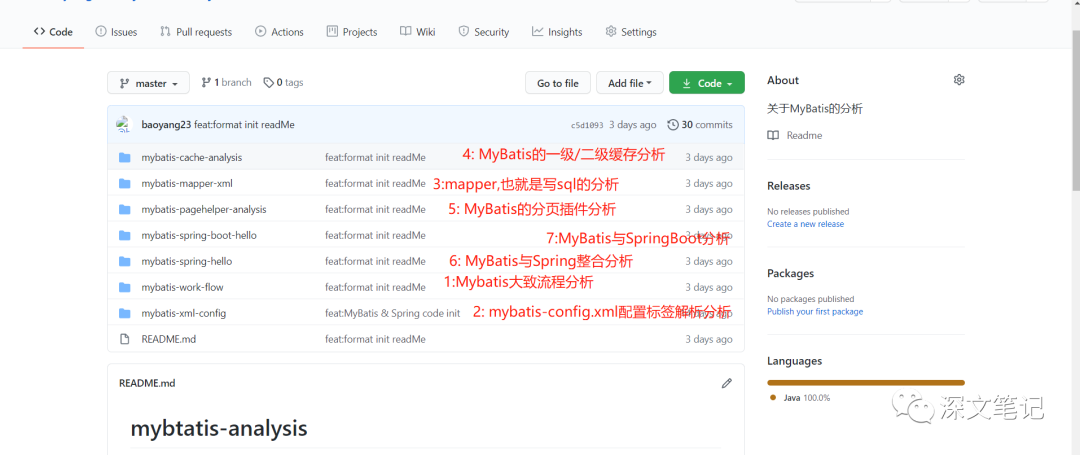View the 30 commits history

[x=700, y=125]
